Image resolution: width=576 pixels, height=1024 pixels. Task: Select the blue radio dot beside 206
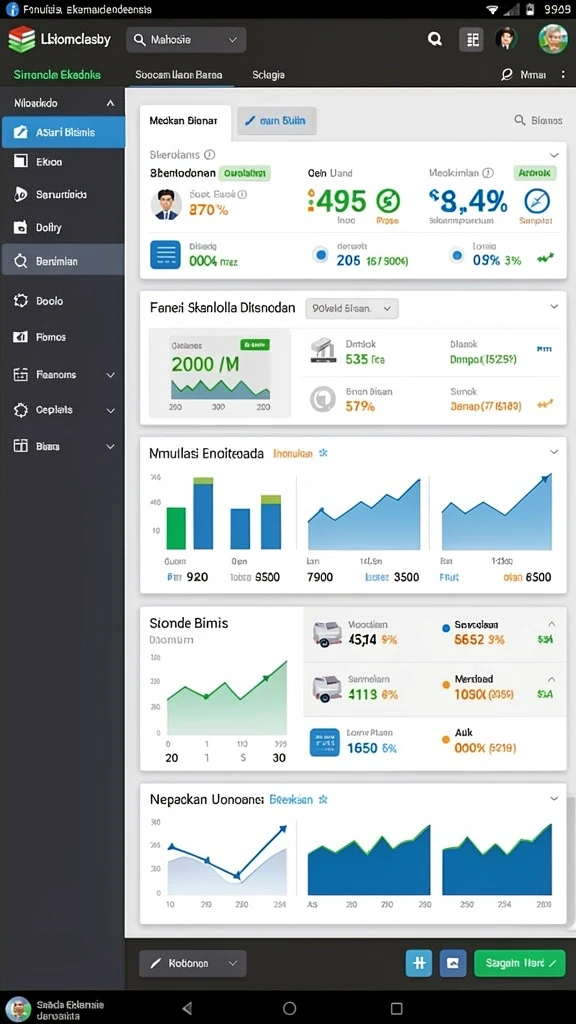[x=320, y=255]
